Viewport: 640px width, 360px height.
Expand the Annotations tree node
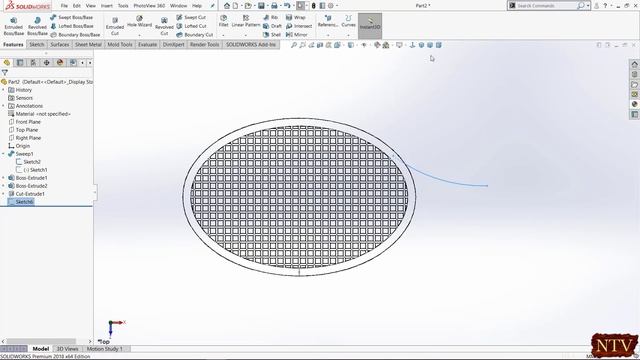[x=3, y=106]
